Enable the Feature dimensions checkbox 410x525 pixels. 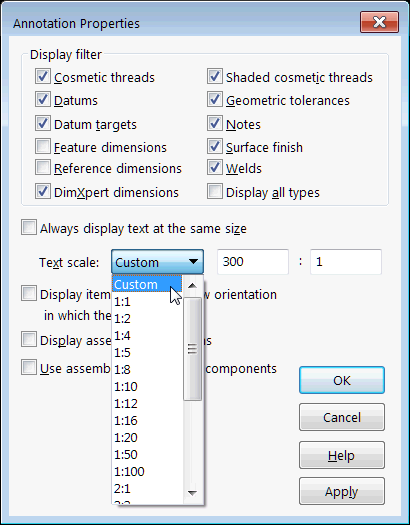(43, 147)
